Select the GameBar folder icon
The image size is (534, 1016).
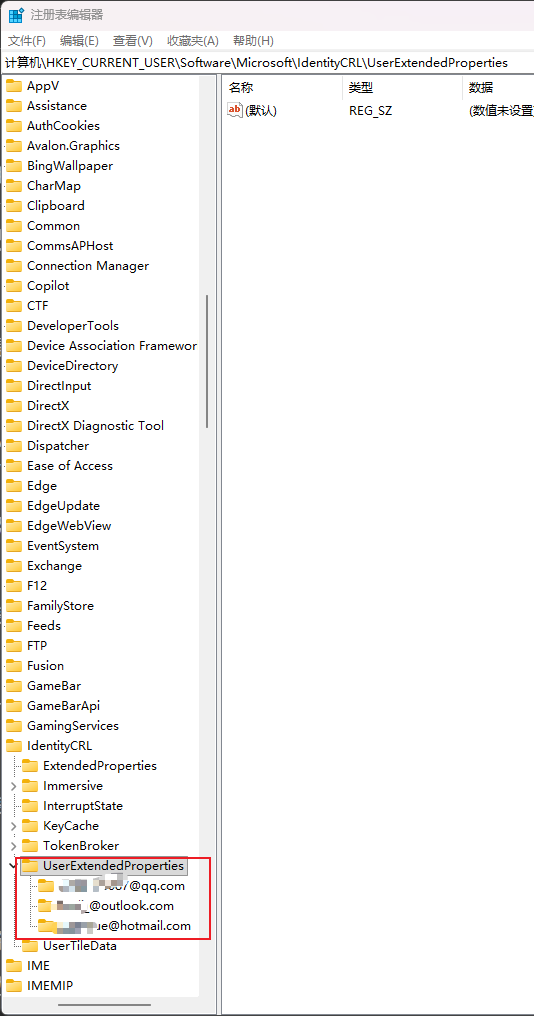(14, 686)
